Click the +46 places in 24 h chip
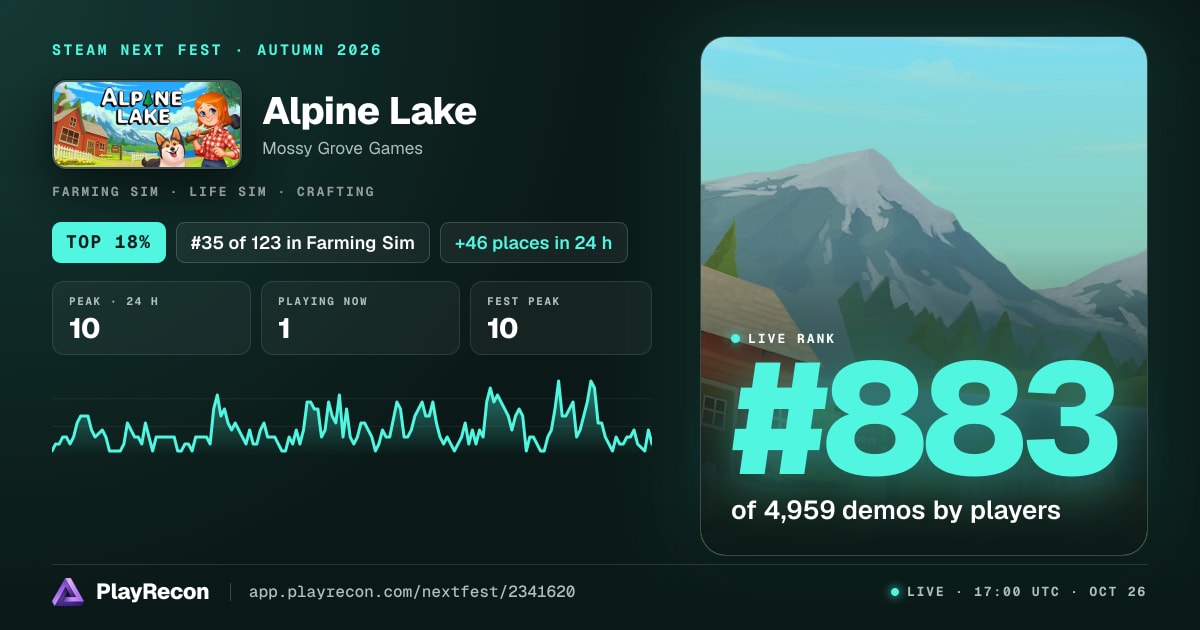 534,243
